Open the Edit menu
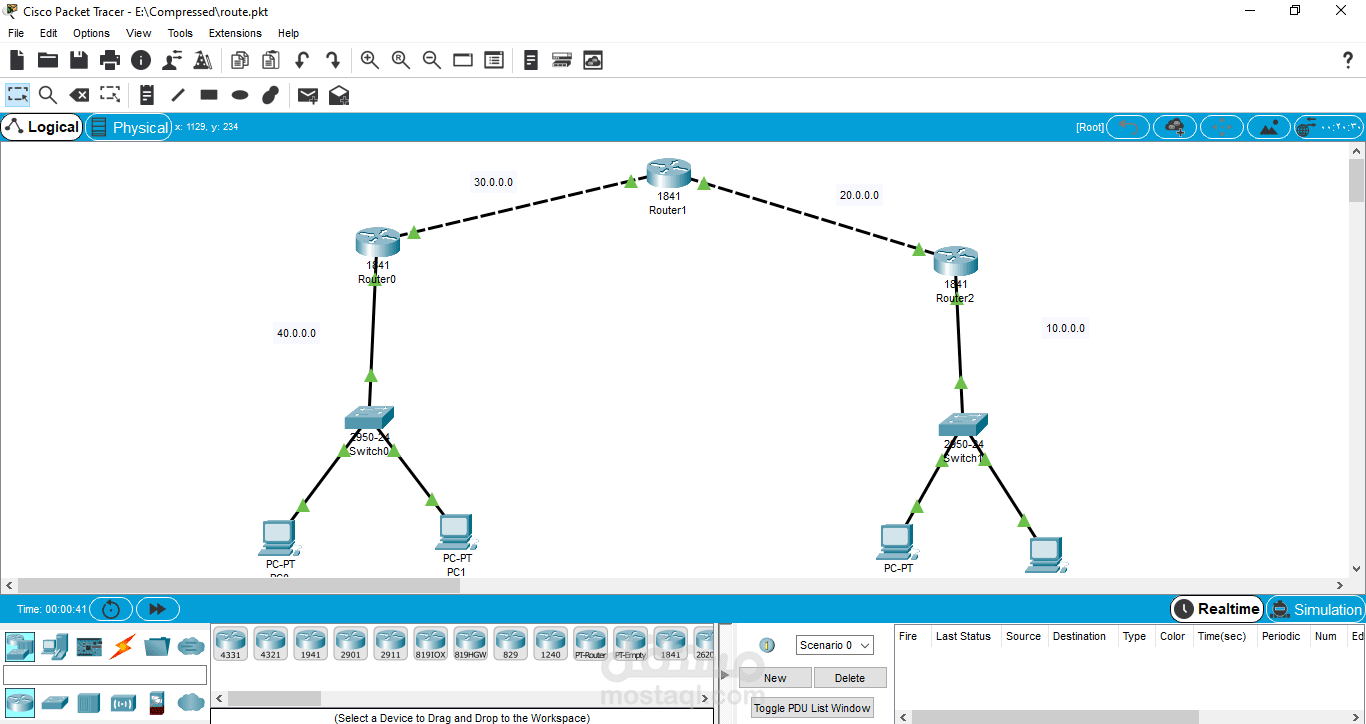The image size is (1366, 724). (48, 33)
